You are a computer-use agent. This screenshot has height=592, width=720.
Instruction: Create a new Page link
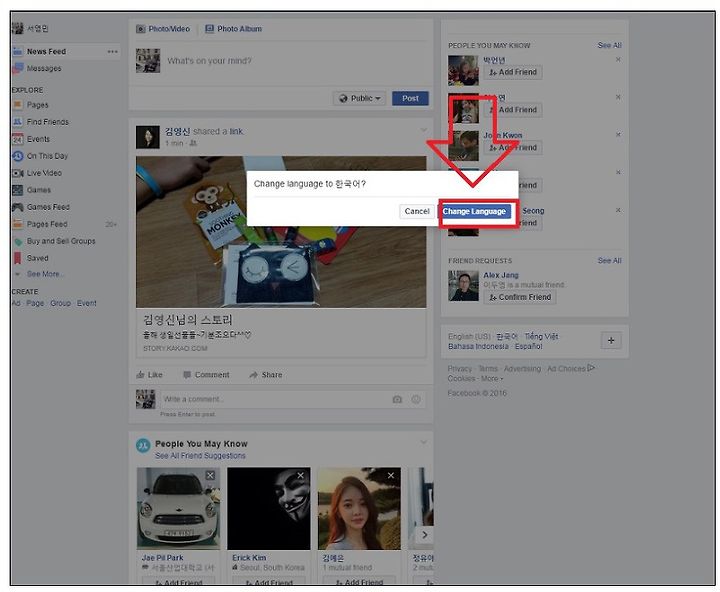click(x=35, y=303)
